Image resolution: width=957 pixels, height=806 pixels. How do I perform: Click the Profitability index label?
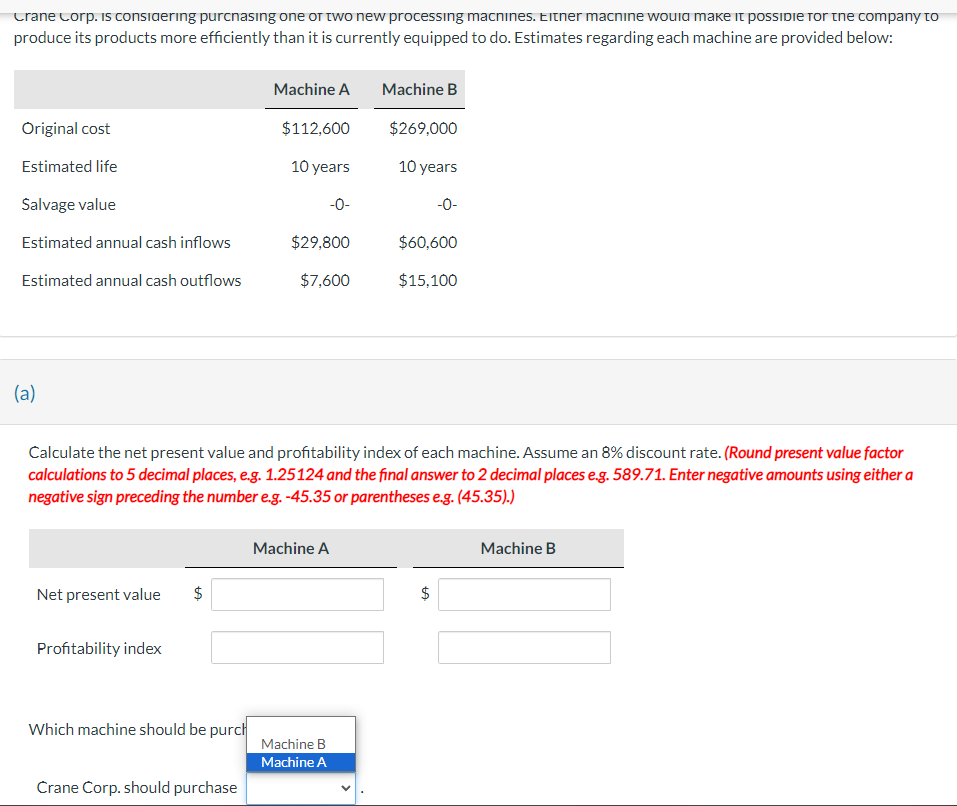[99, 648]
